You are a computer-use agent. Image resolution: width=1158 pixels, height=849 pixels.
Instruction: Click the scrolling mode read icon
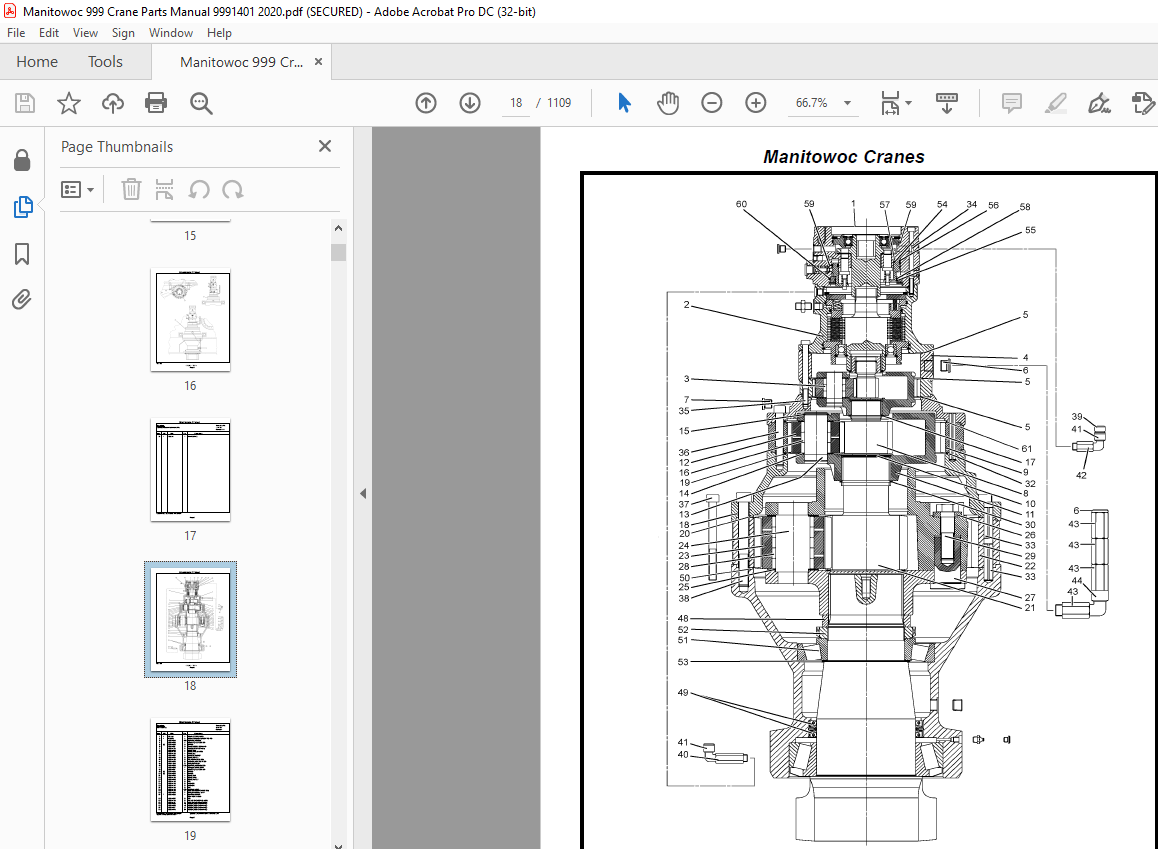click(946, 103)
